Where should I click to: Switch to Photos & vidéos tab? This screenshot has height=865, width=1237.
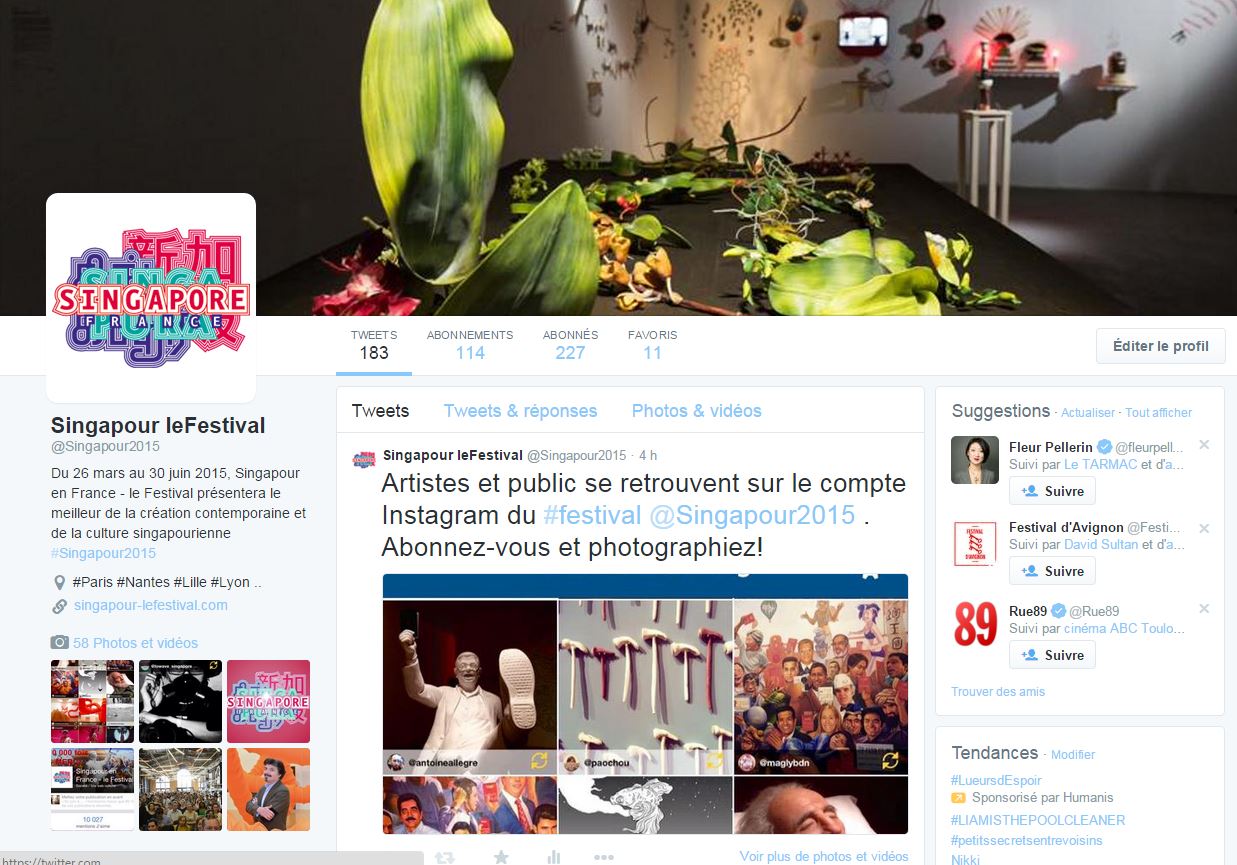point(696,411)
